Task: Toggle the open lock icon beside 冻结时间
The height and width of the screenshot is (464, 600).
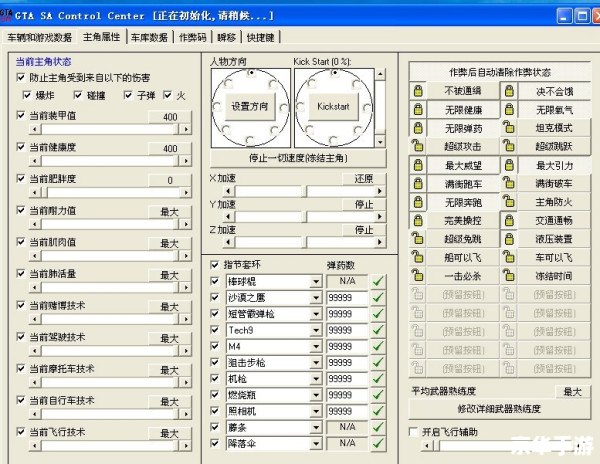Action: [x=509, y=275]
